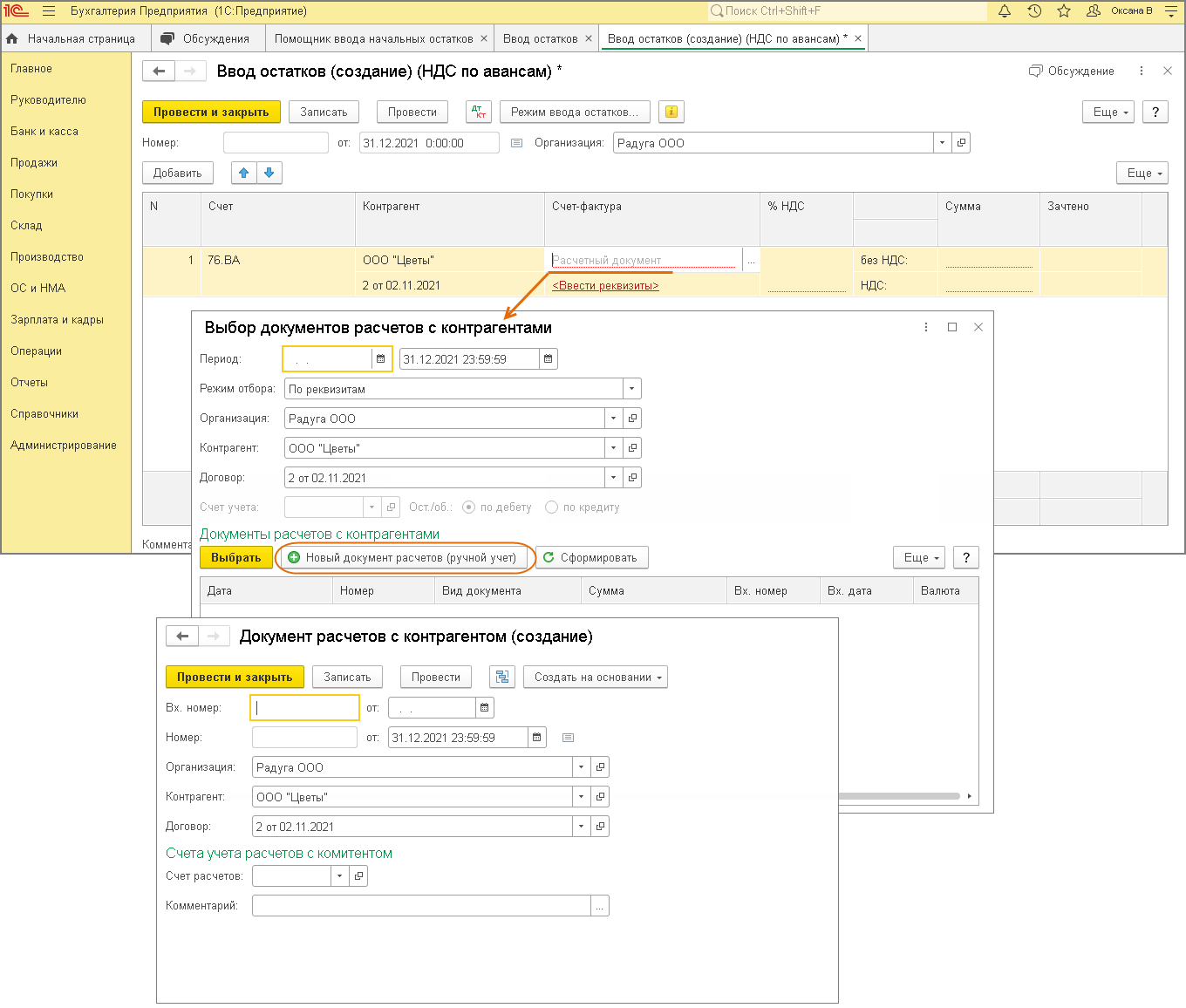Expand the Организация dropdown in main form
Screen dimensions: 1186x1008
pos(942,143)
